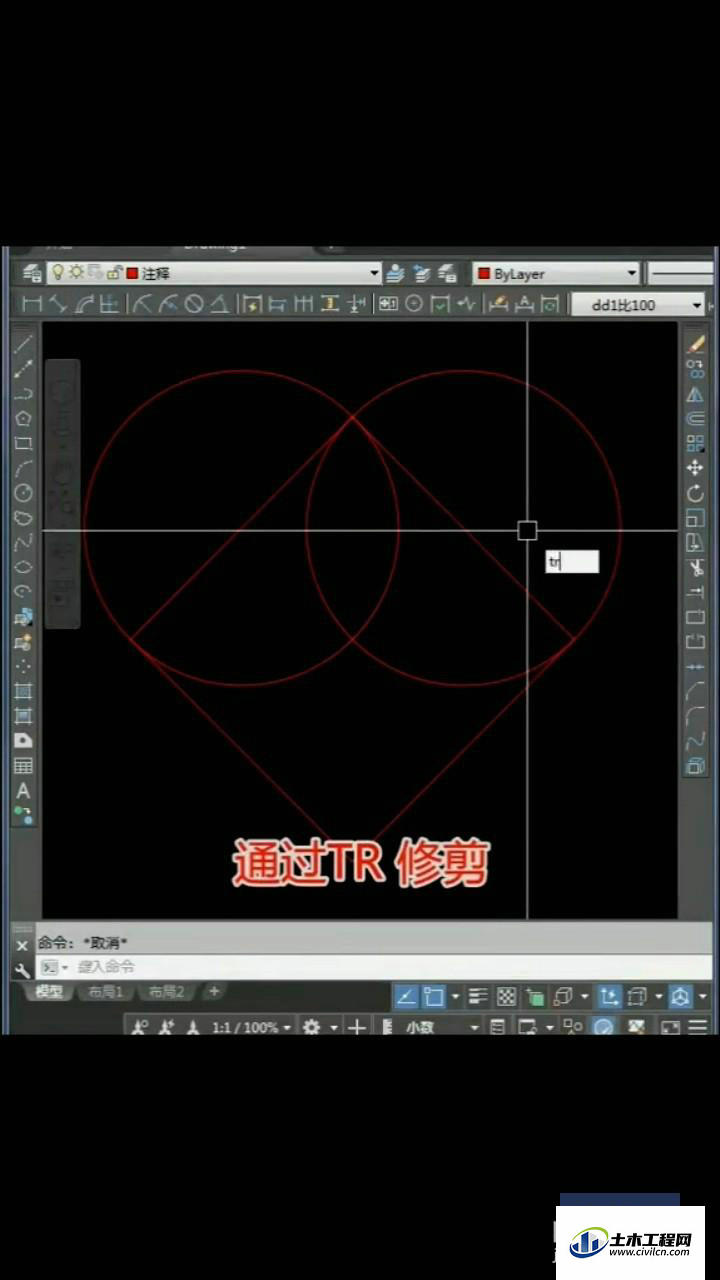Select the Trim scissors tool
Screen dimensions: 720x1280
696,567
